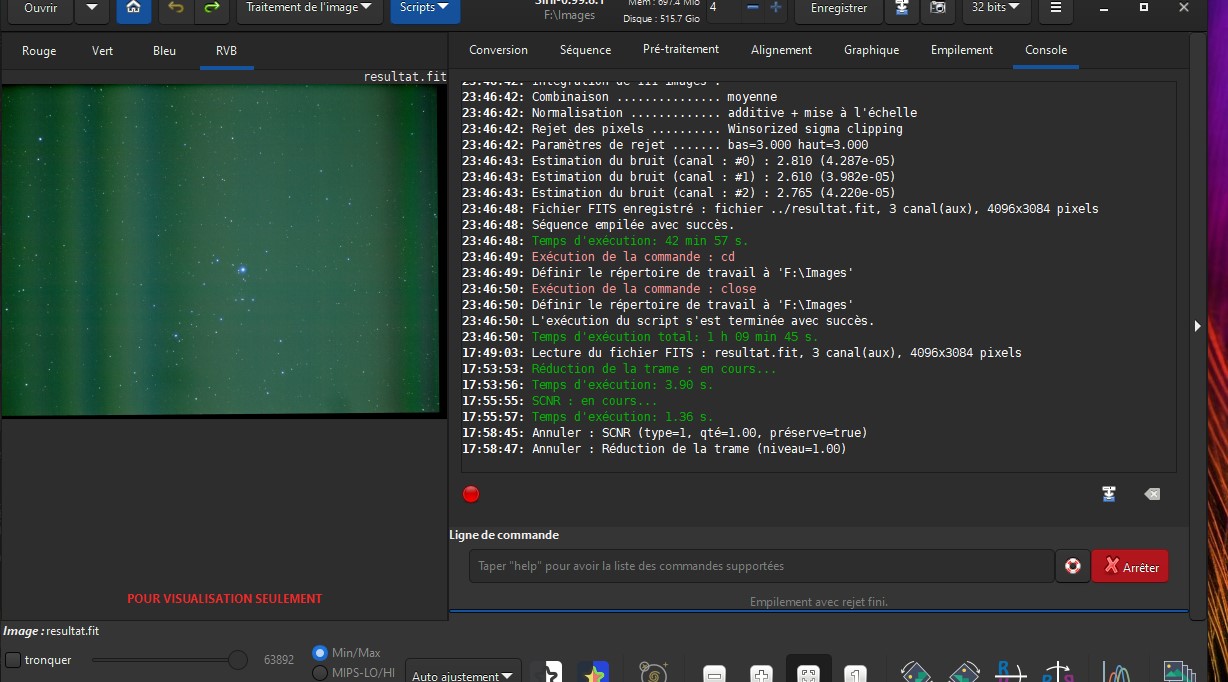Set zoom to 1:1 actual size
The height and width of the screenshot is (682, 1228).
855,674
